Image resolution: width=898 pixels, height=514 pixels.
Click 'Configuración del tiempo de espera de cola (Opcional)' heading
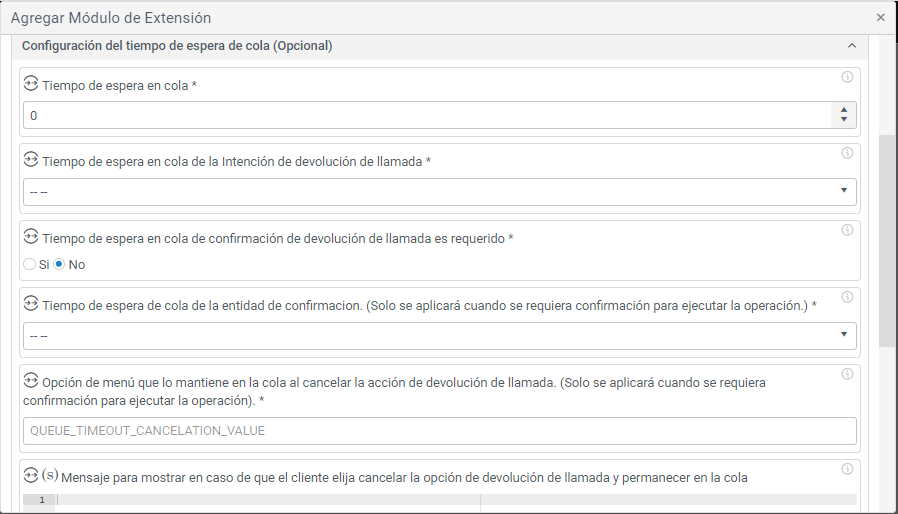click(177, 46)
